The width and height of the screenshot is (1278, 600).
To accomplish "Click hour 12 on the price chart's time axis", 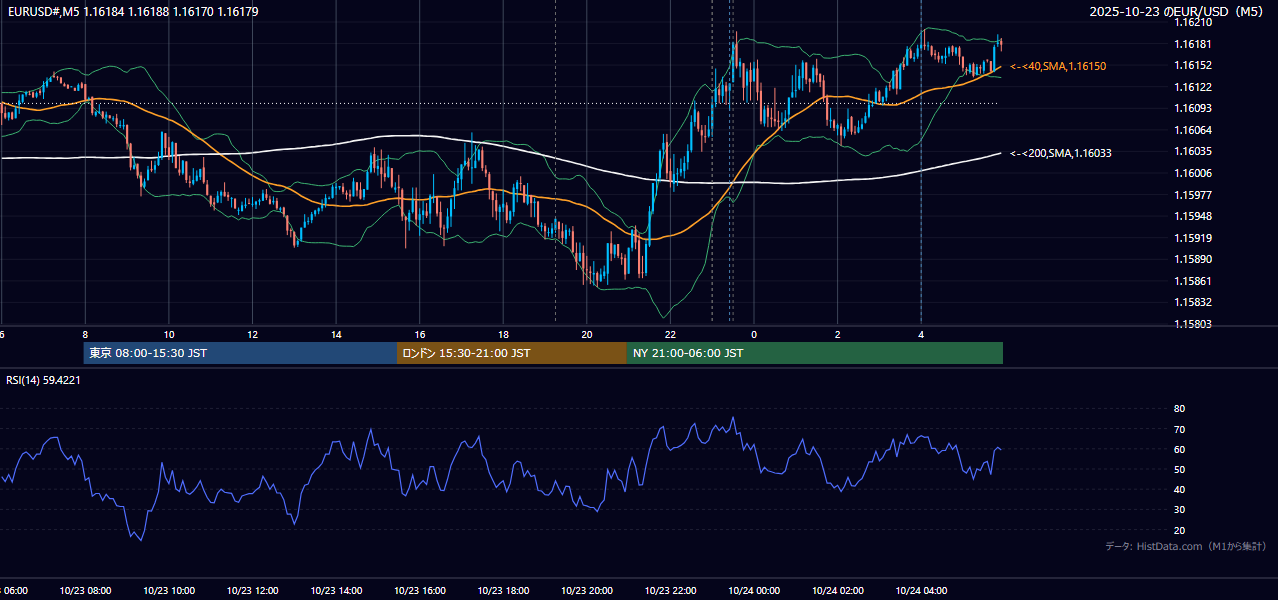I will pyautogui.click(x=253, y=334).
